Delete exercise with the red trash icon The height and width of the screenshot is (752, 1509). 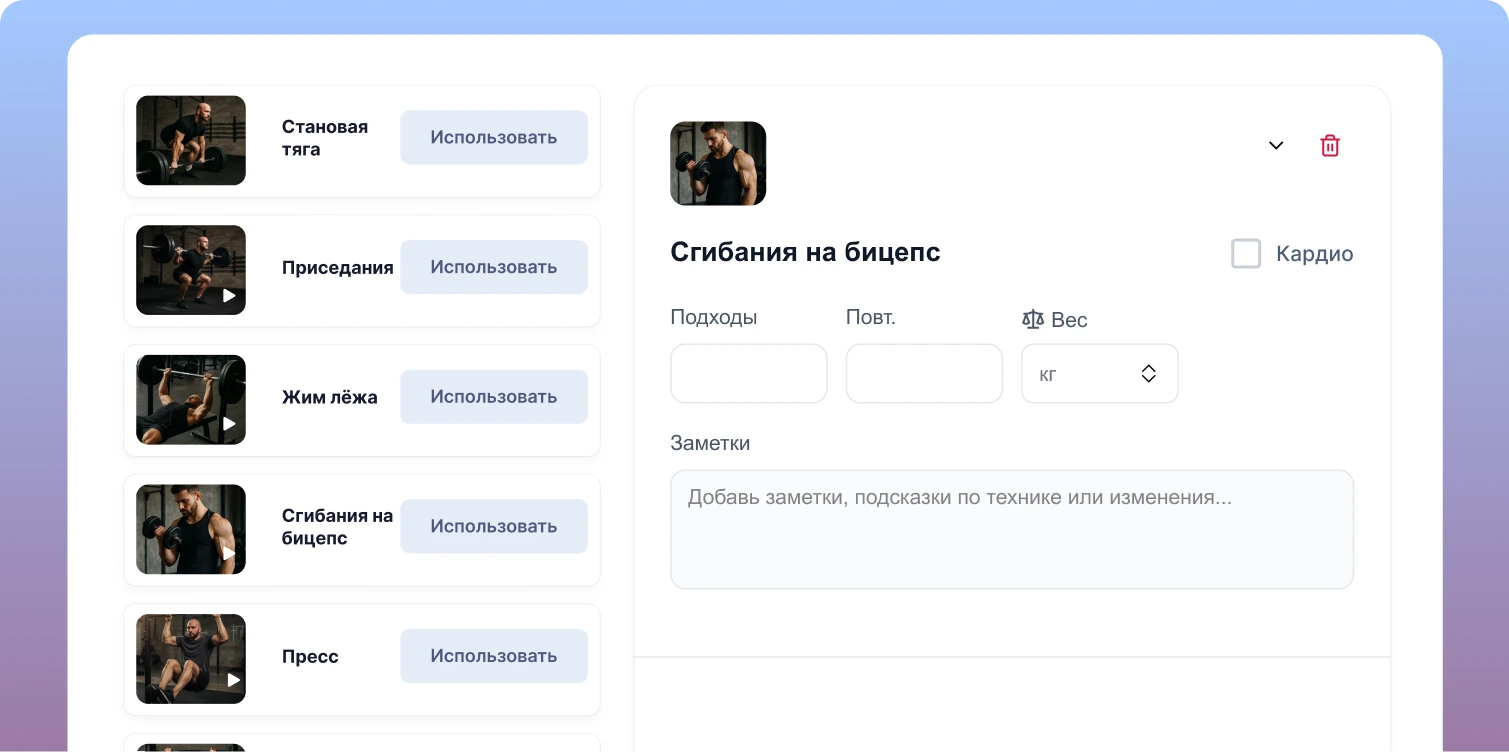click(x=1330, y=146)
